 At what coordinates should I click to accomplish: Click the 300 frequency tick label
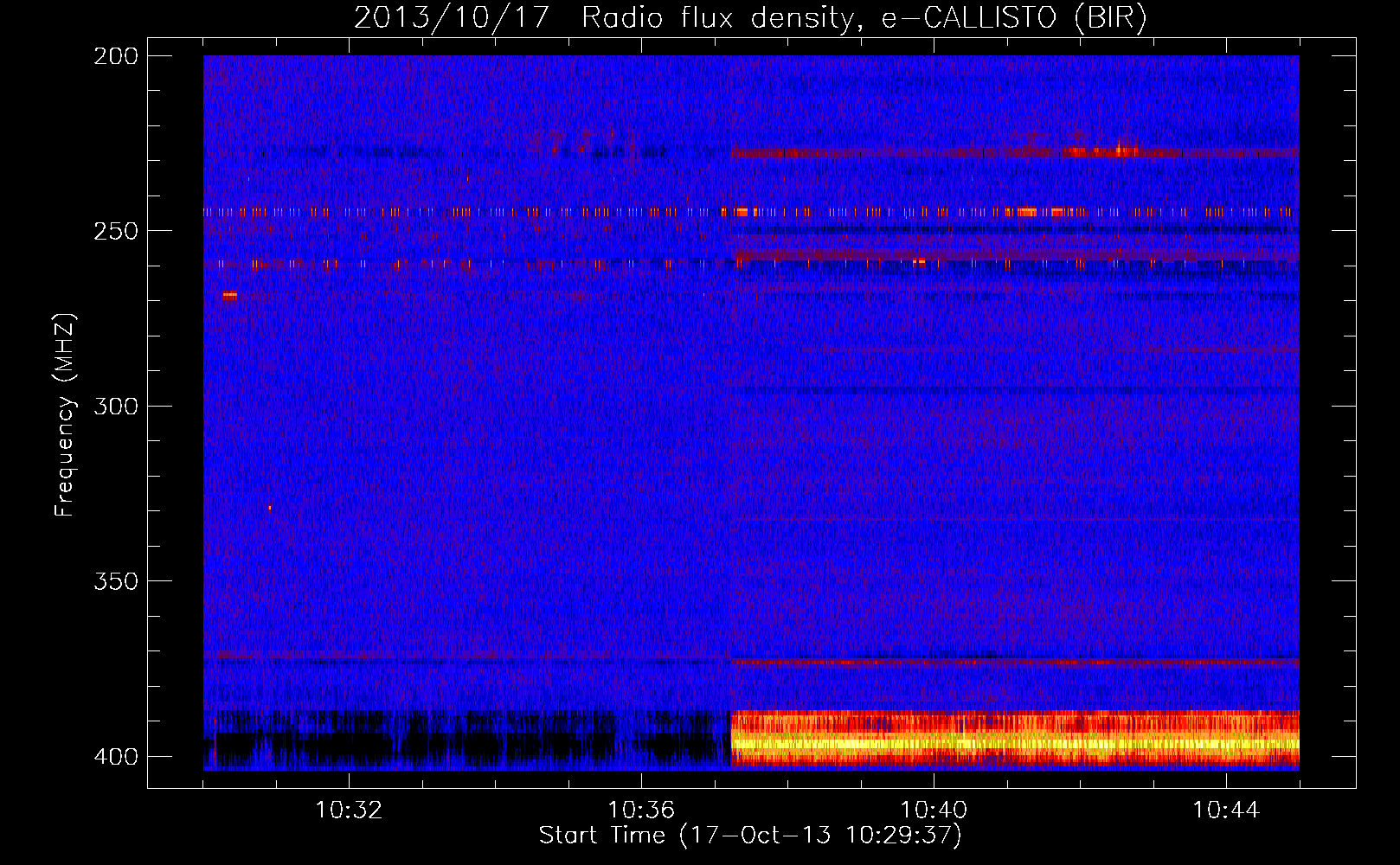116,406
